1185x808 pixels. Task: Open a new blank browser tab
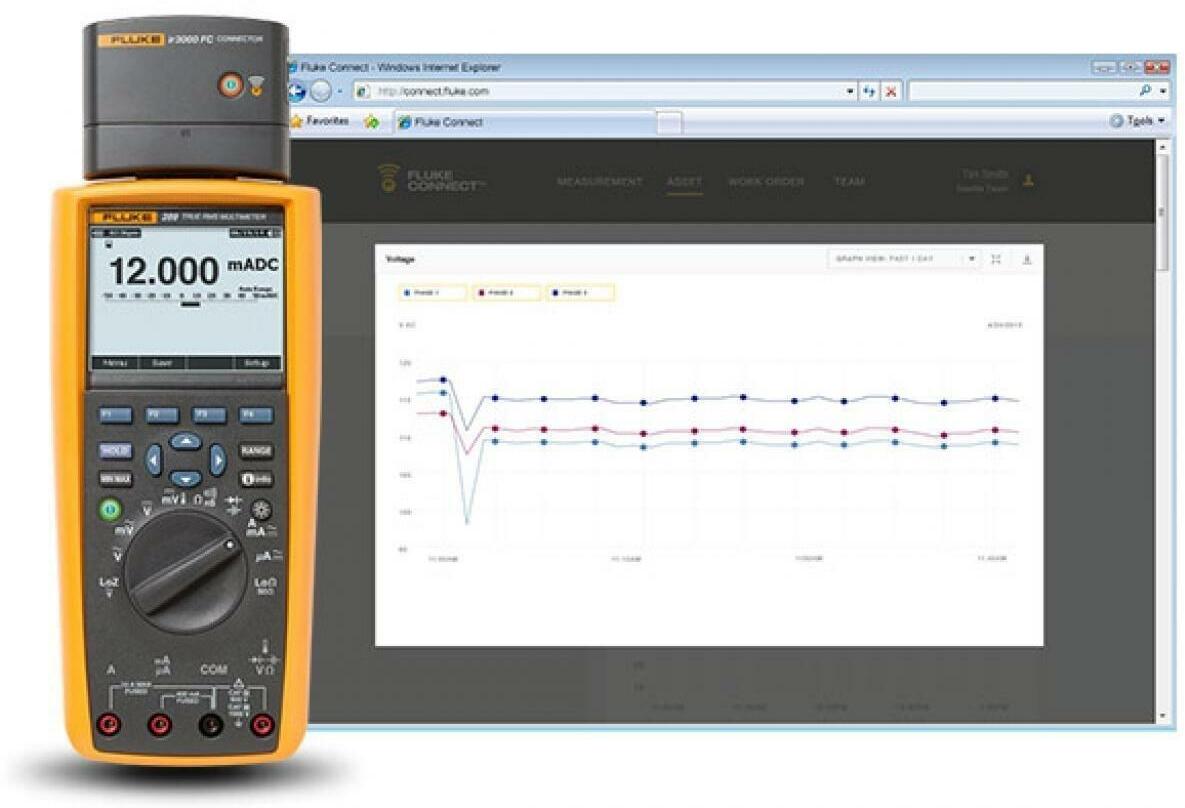pos(669,122)
